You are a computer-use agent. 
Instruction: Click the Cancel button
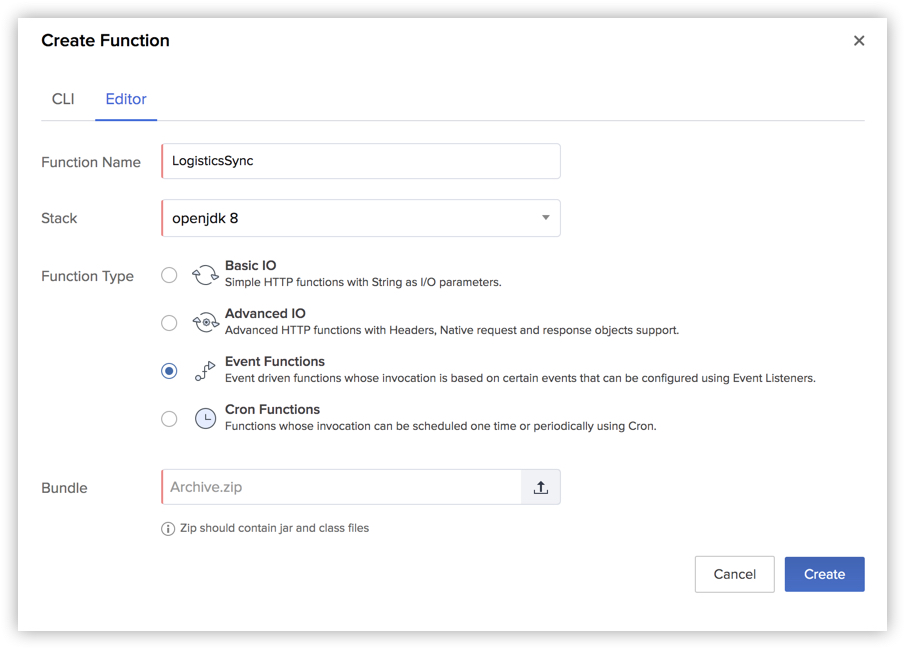click(734, 574)
